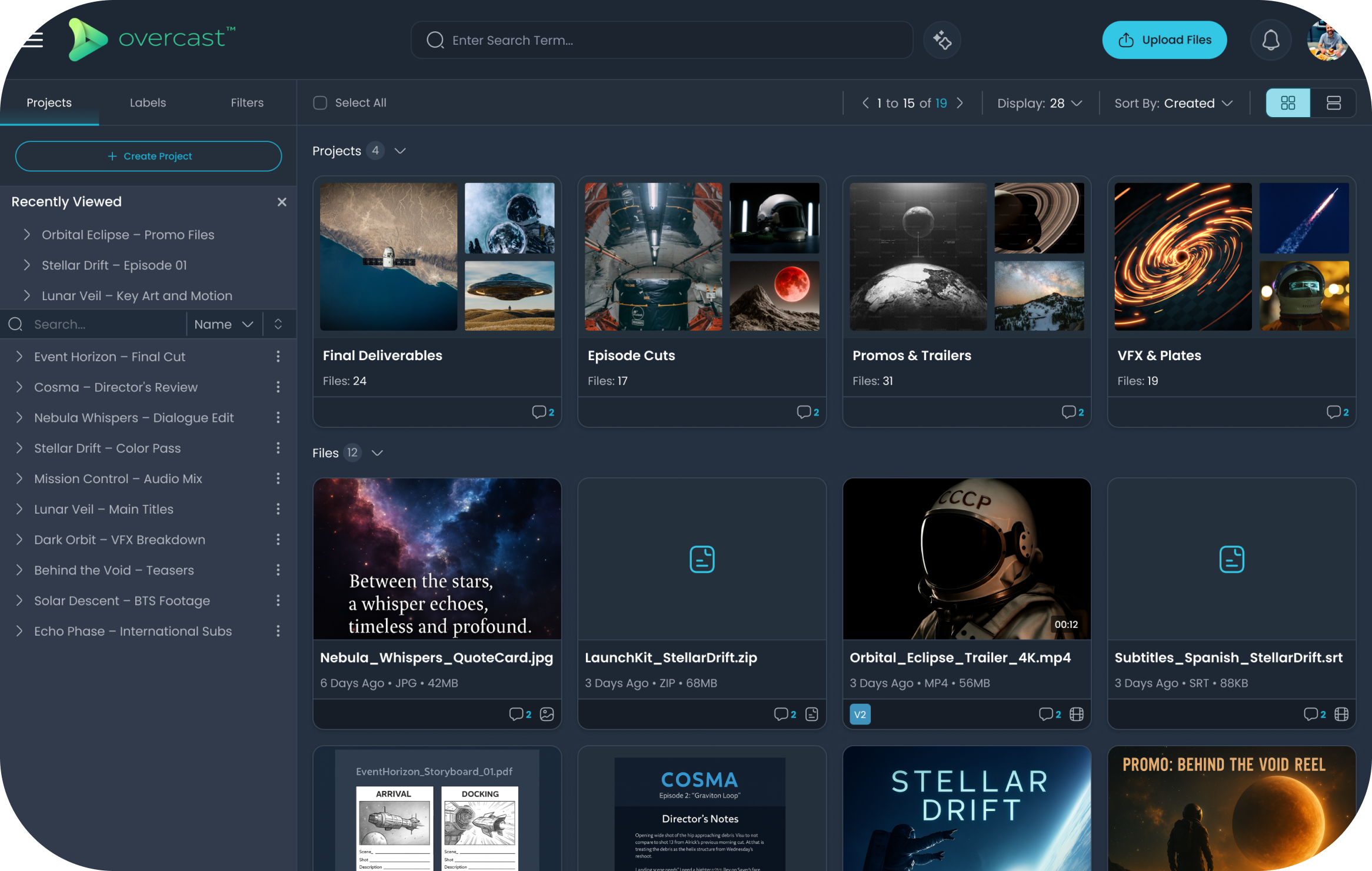Select grid view layout
The width and height of the screenshot is (1372, 871).
[1288, 103]
